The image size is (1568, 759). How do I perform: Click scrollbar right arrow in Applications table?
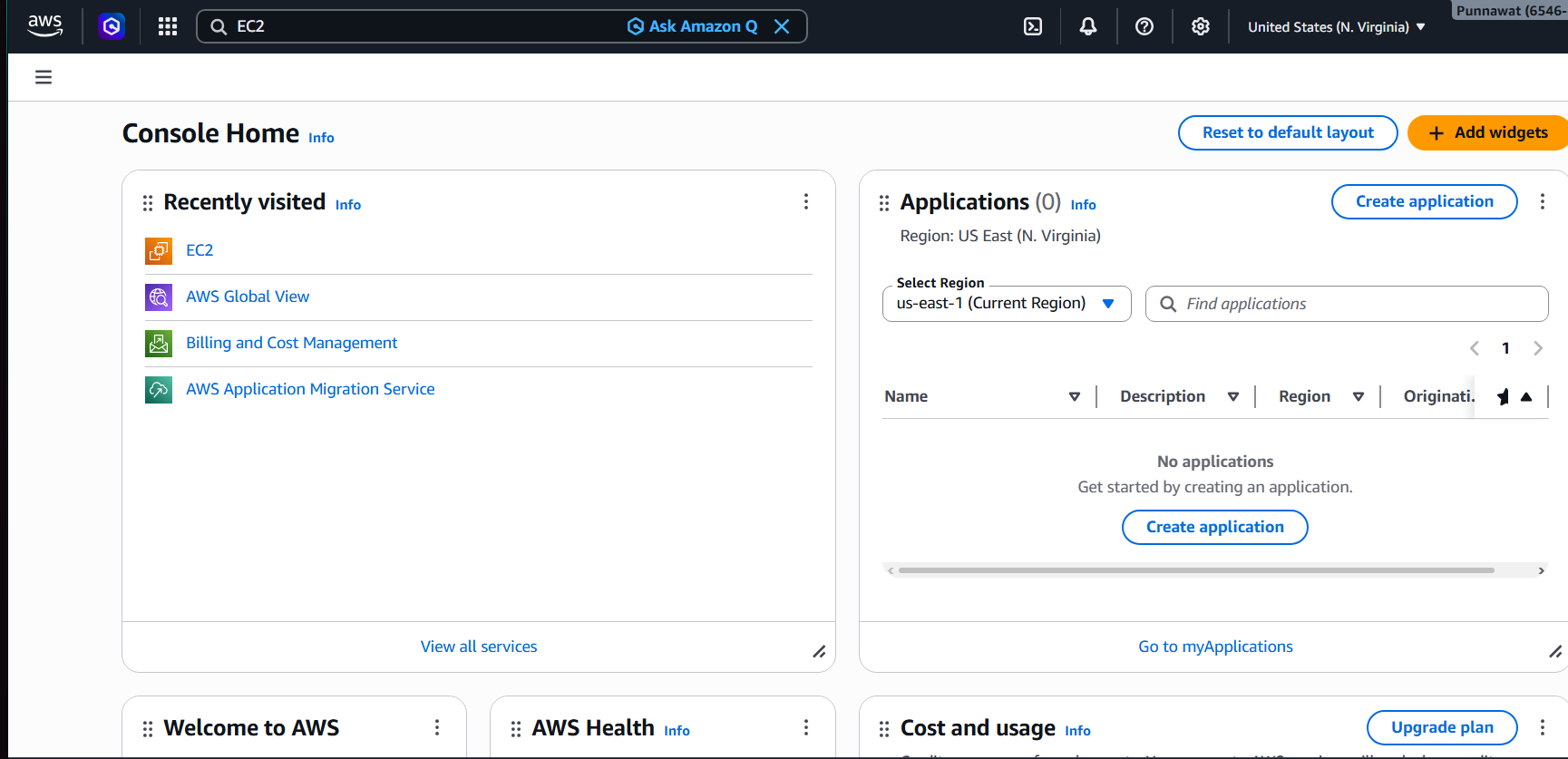1541,570
